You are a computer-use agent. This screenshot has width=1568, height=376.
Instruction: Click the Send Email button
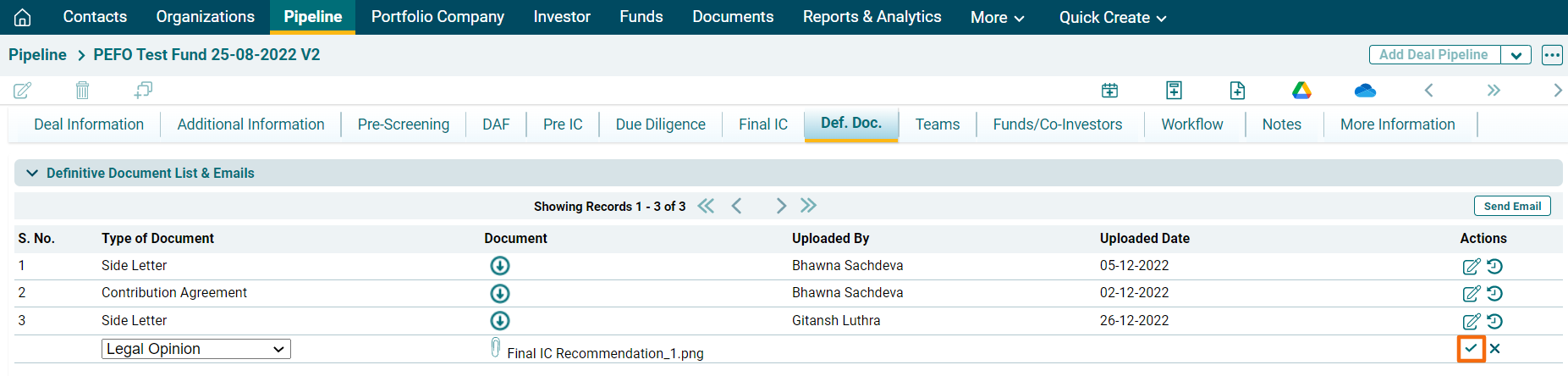click(x=1511, y=206)
